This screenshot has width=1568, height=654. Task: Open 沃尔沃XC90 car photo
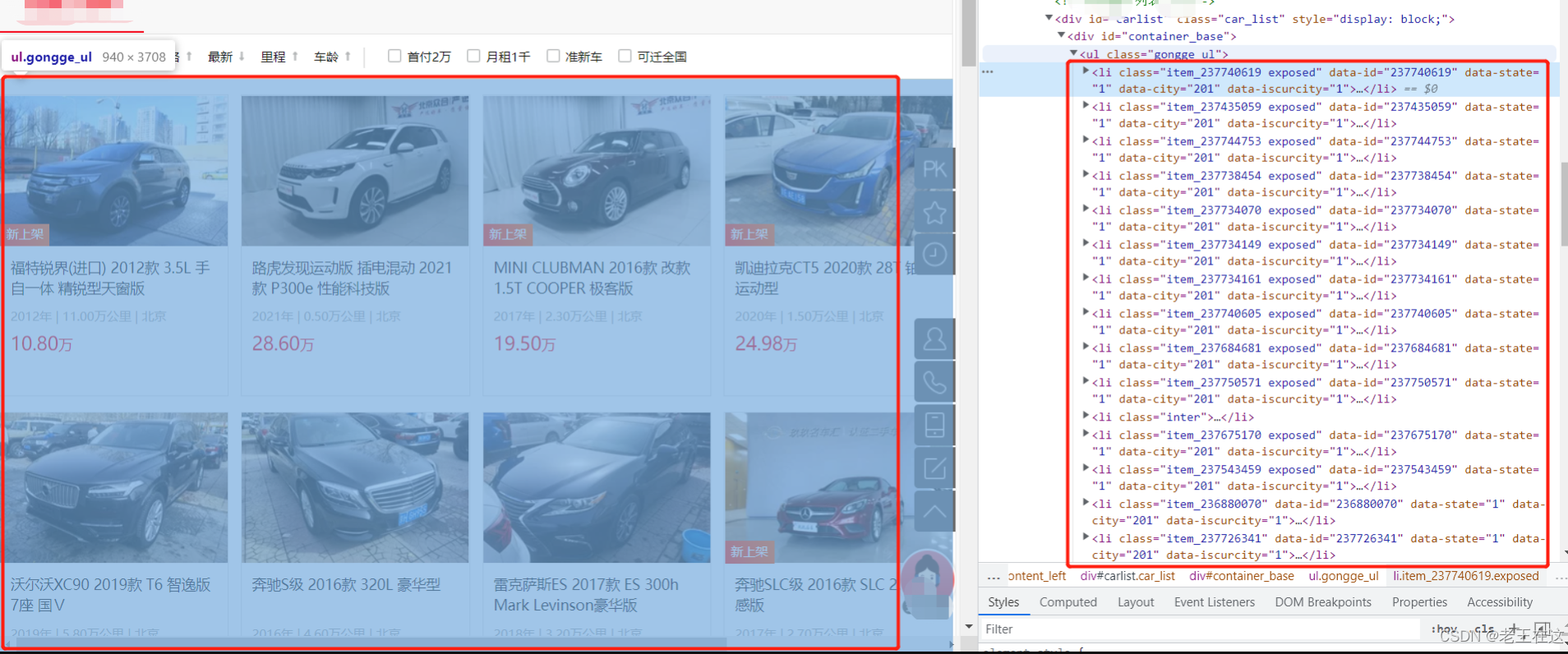coord(115,487)
